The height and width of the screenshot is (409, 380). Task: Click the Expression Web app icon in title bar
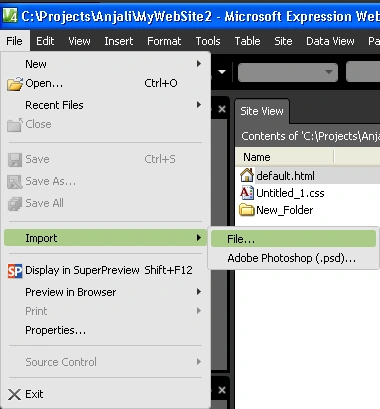tap(10, 15)
